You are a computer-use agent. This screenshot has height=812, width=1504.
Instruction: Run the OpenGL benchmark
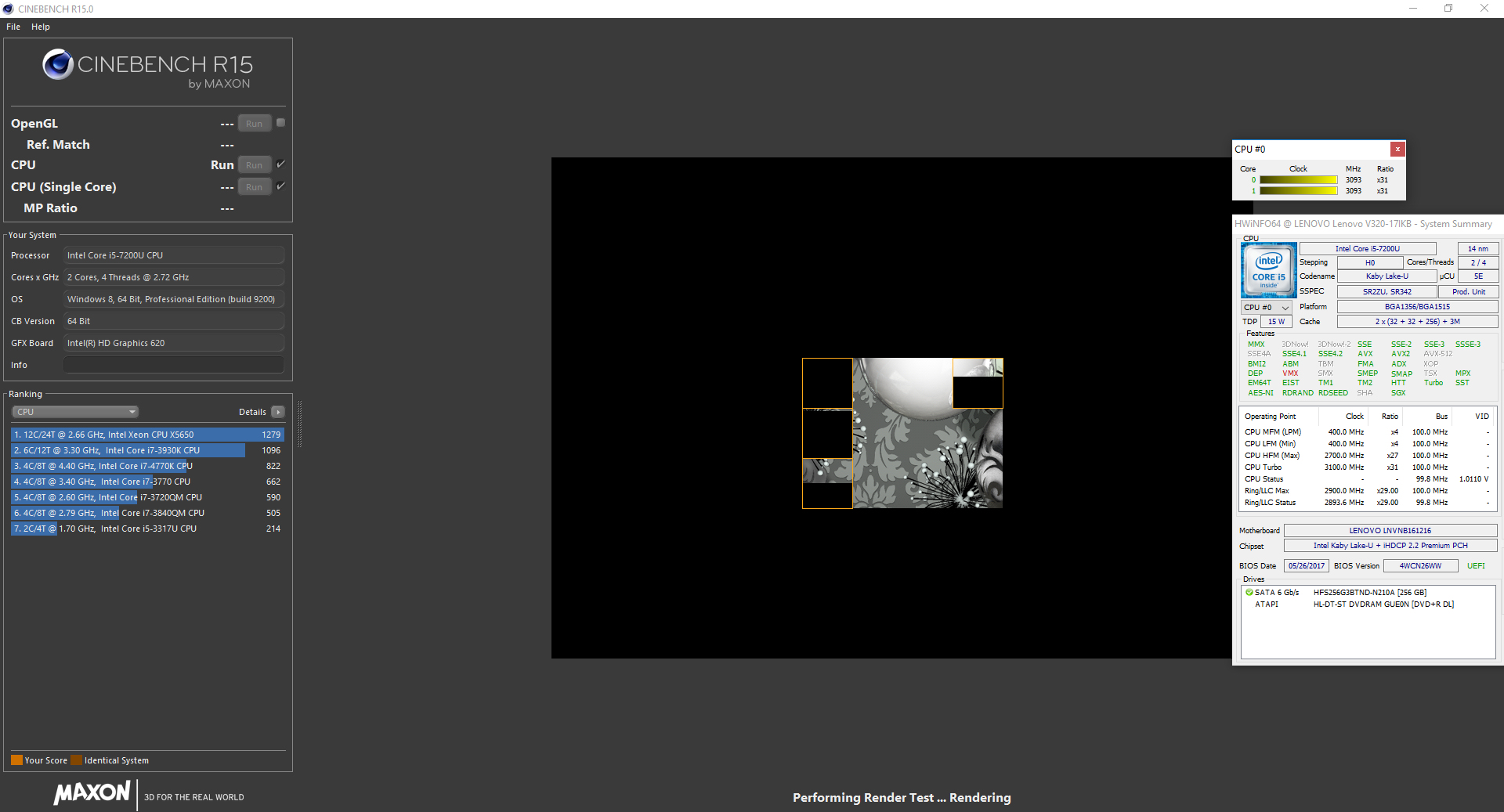255,124
